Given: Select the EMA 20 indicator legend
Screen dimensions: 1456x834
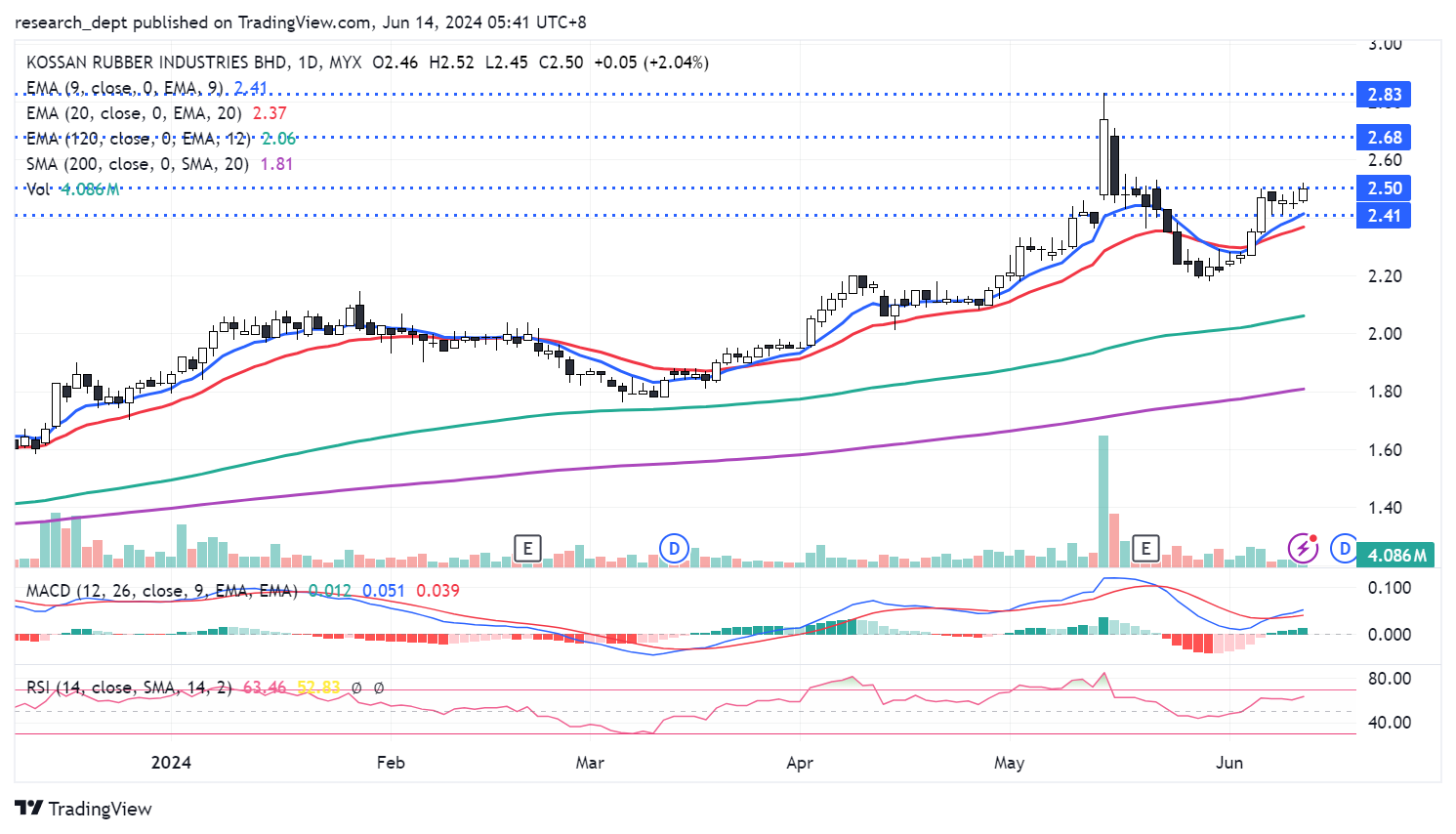Looking at the screenshot, I should click(x=134, y=113).
